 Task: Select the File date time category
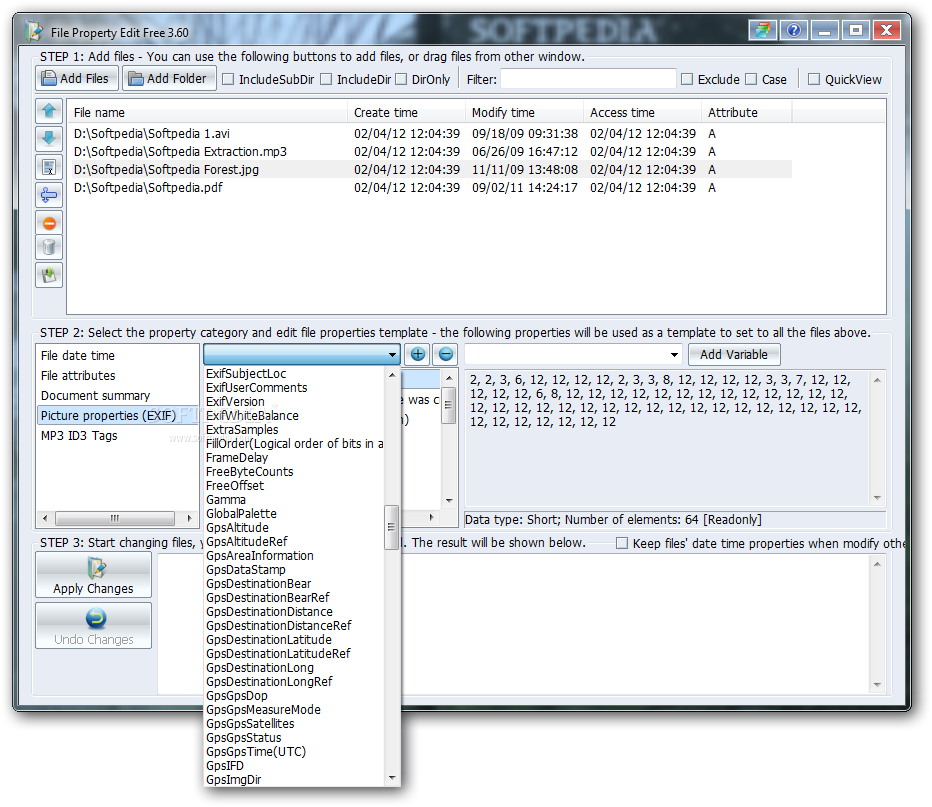(78, 355)
